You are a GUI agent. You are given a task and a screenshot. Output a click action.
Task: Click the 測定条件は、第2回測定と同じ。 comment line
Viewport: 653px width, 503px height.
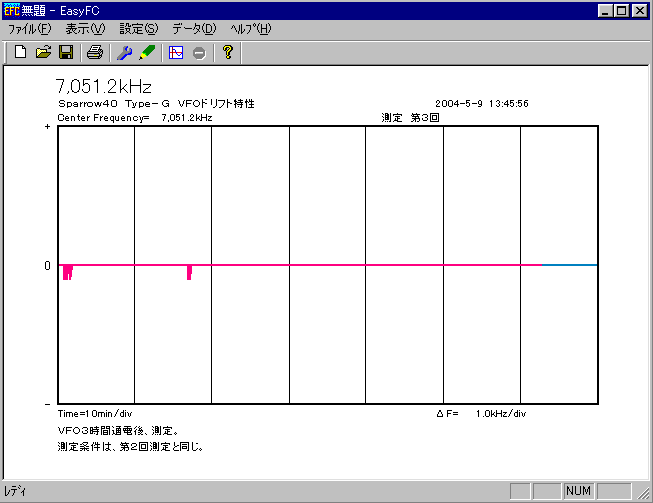pyautogui.click(x=131, y=447)
